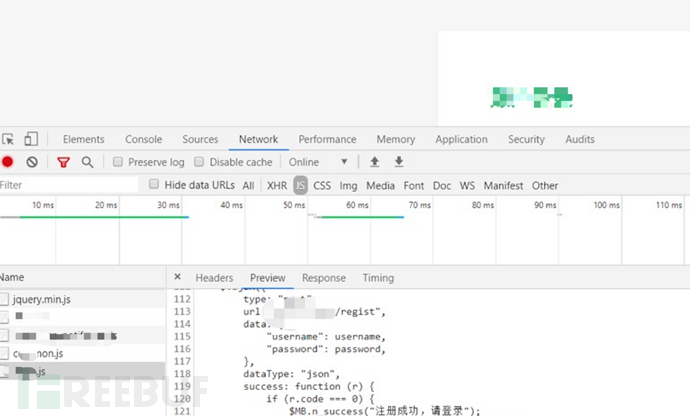Open network search with magnifier icon
This screenshot has height=416, width=690.
pyautogui.click(x=88, y=162)
